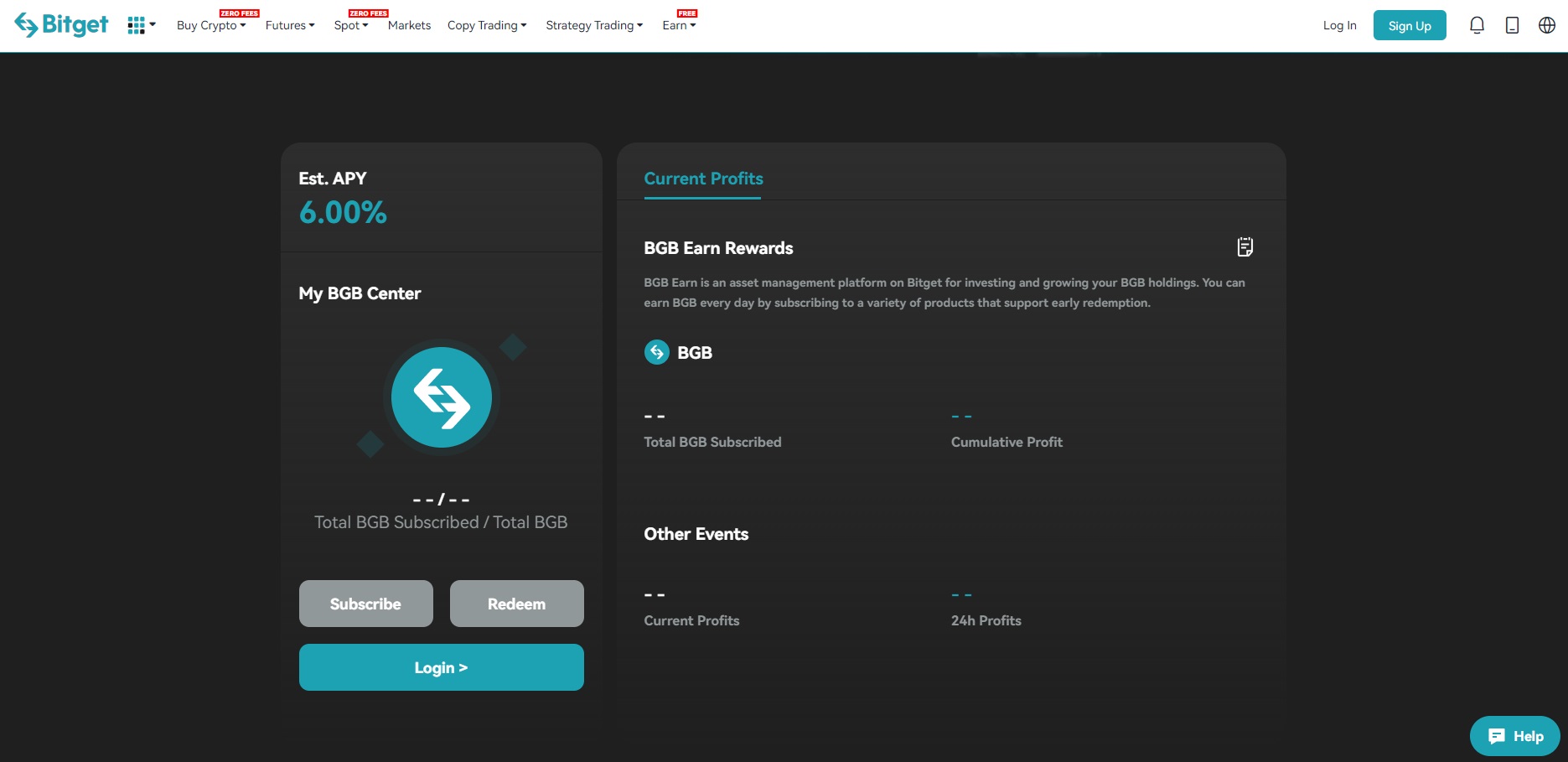
Task: Click the Log In link
Action: (x=1339, y=25)
